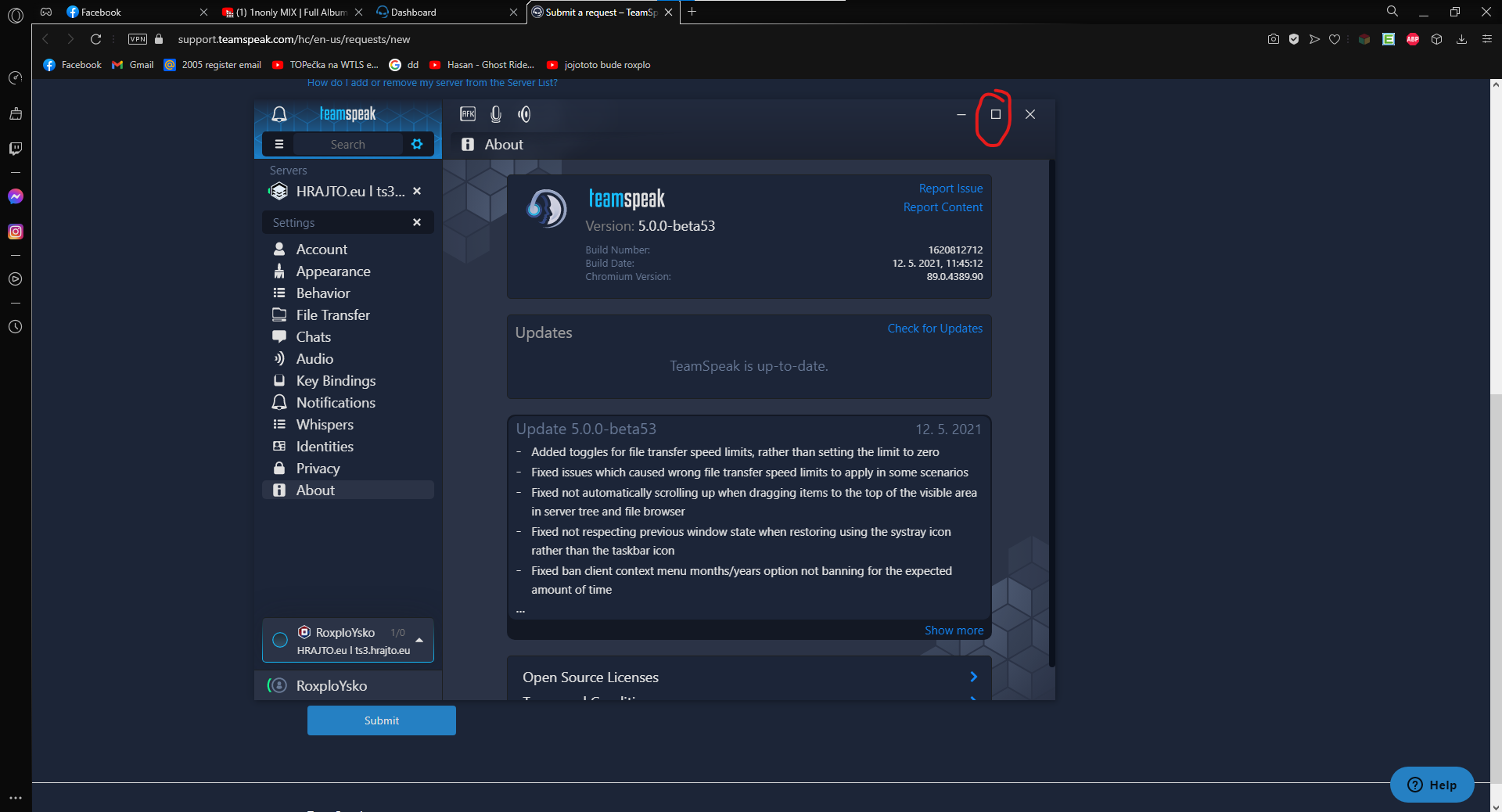The image size is (1502, 812).
Task: Click the Check for Updates link
Action: 935,329
